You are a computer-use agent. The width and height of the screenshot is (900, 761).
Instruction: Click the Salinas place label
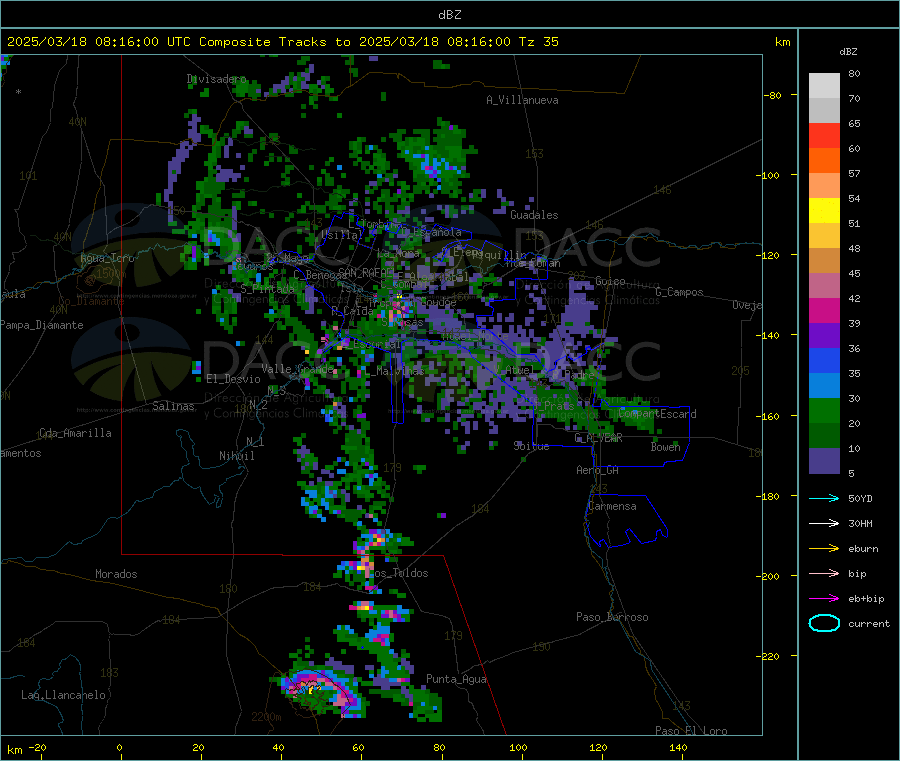coord(173,406)
